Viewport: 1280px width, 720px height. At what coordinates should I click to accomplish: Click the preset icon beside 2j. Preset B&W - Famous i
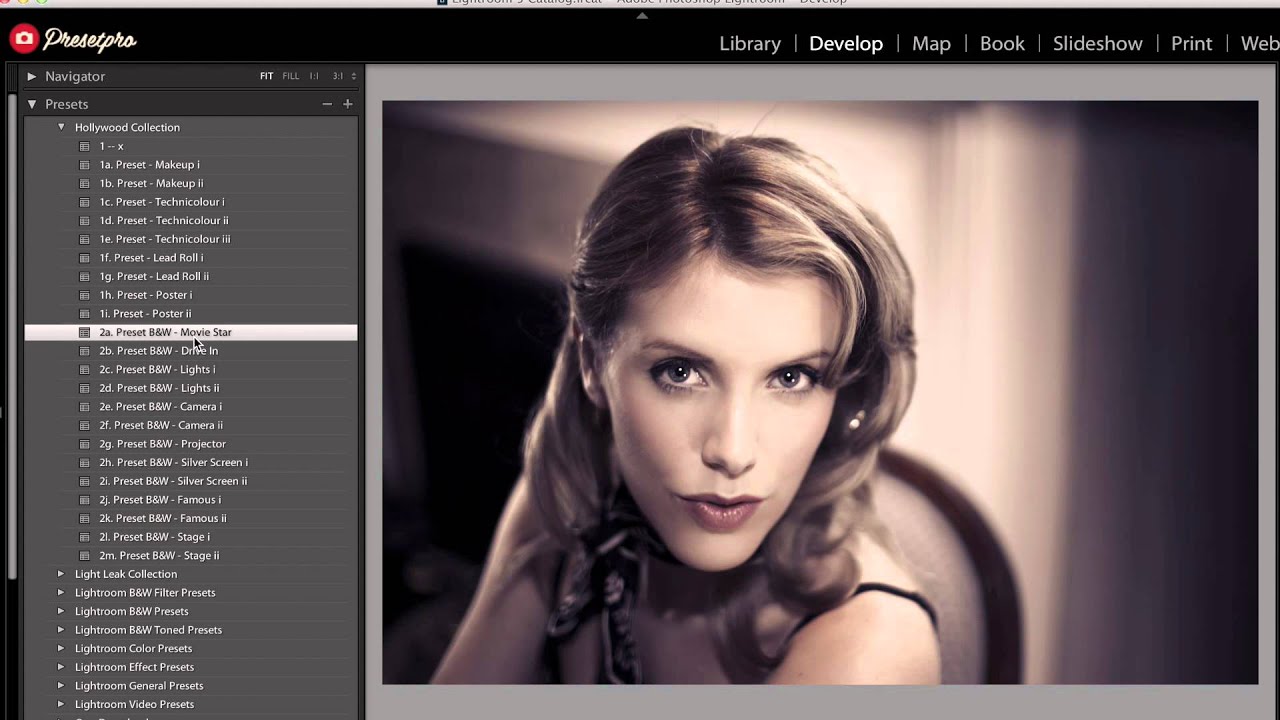pyautogui.click(x=85, y=500)
